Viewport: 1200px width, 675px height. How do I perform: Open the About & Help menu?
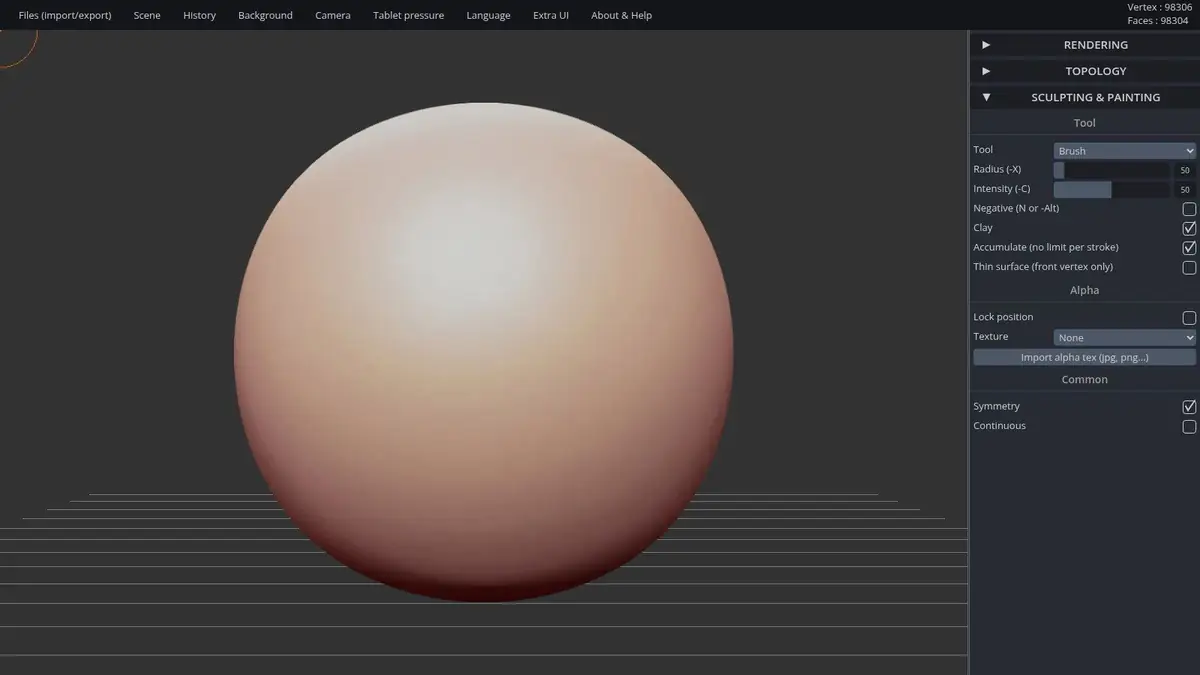point(621,15)
